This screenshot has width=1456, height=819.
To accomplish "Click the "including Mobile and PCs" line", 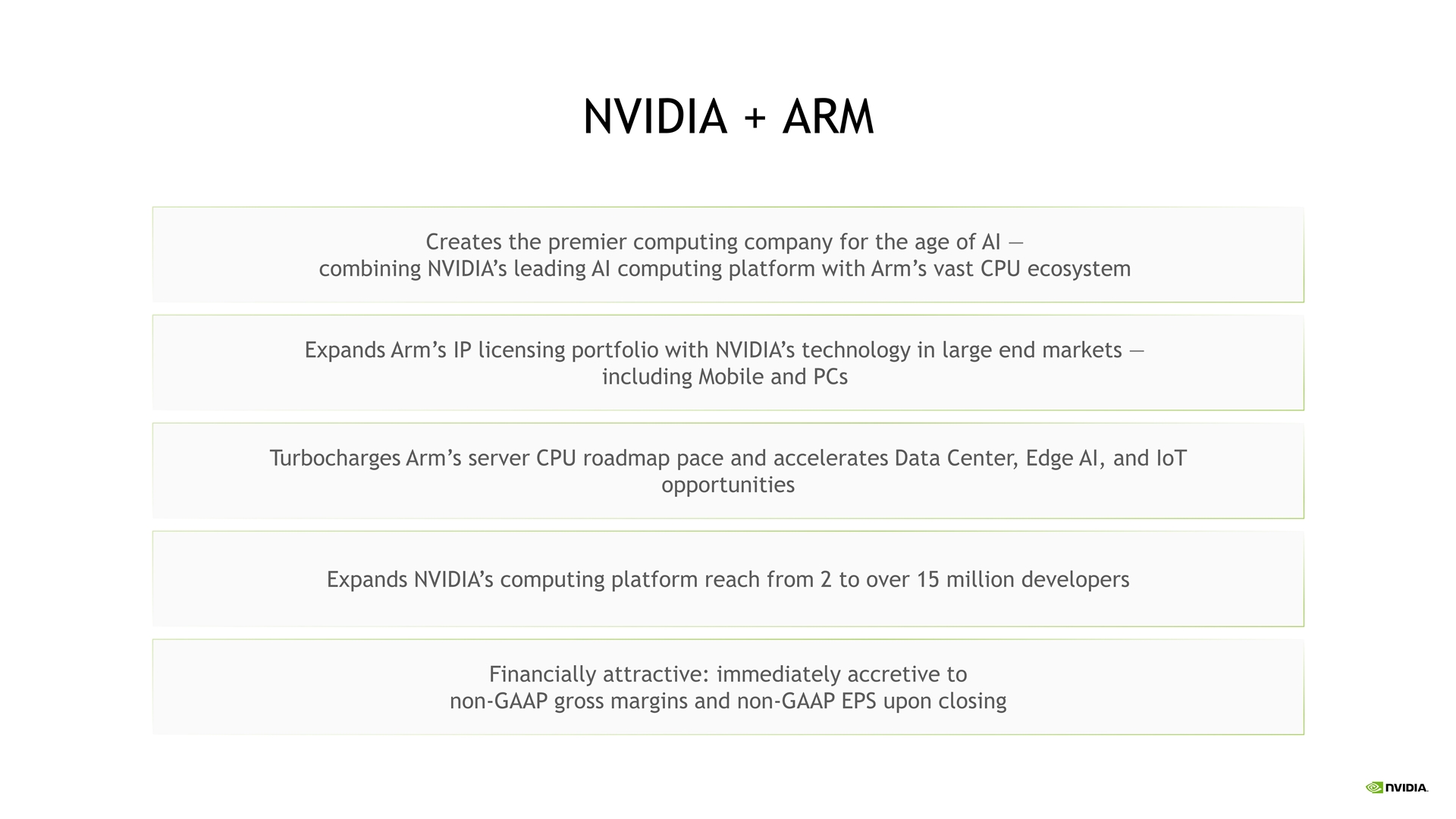I will pyautogui.click(x=724, y=377).
